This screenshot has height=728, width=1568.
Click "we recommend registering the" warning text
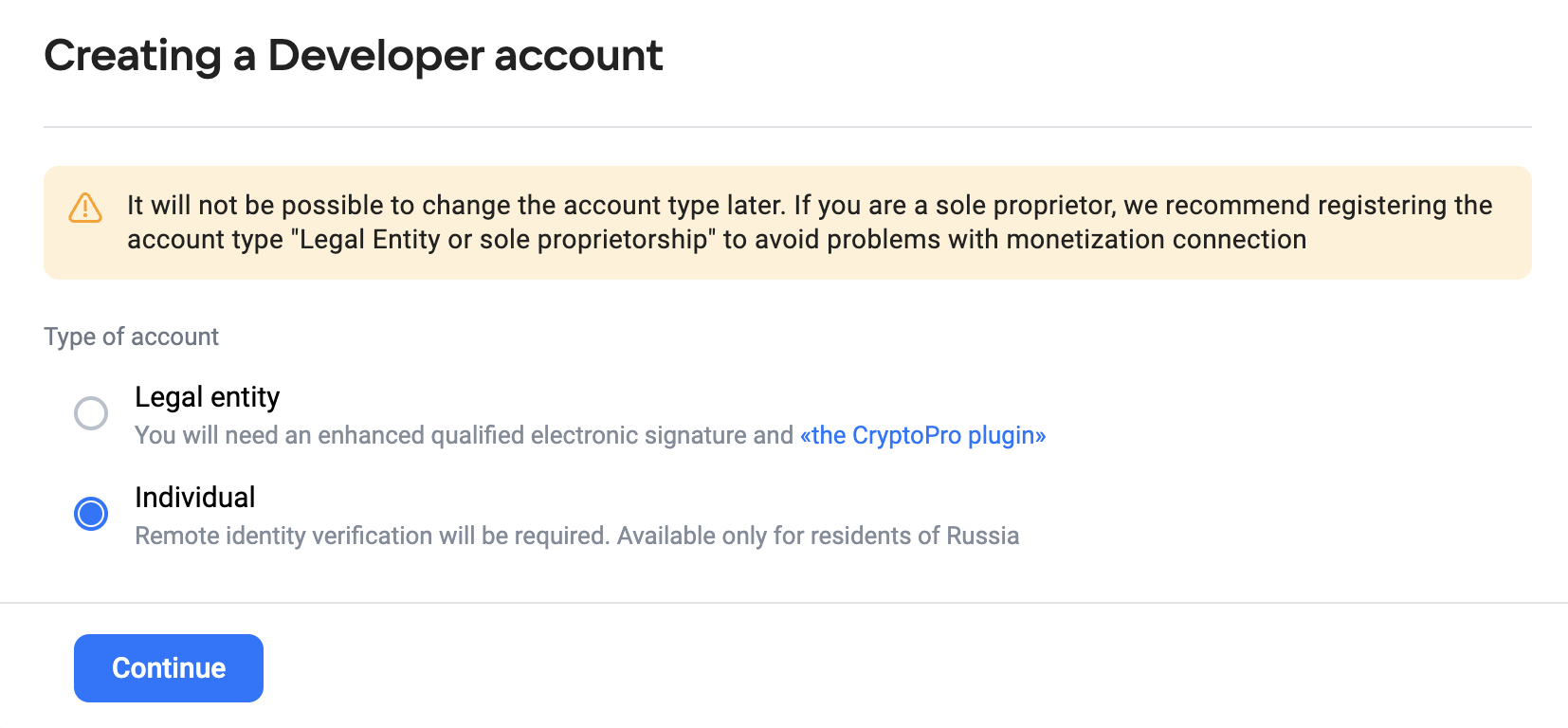(1307, 206)
